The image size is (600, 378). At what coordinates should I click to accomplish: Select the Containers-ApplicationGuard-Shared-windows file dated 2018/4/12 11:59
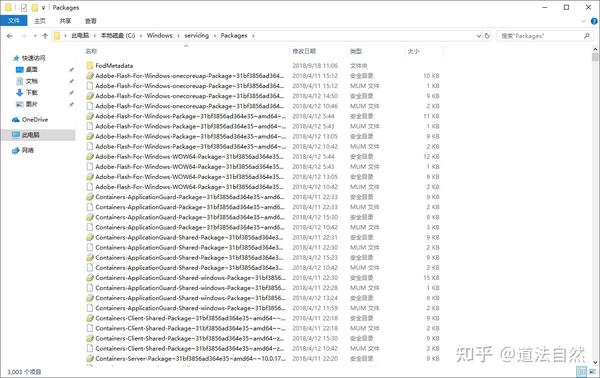[190, 308]
